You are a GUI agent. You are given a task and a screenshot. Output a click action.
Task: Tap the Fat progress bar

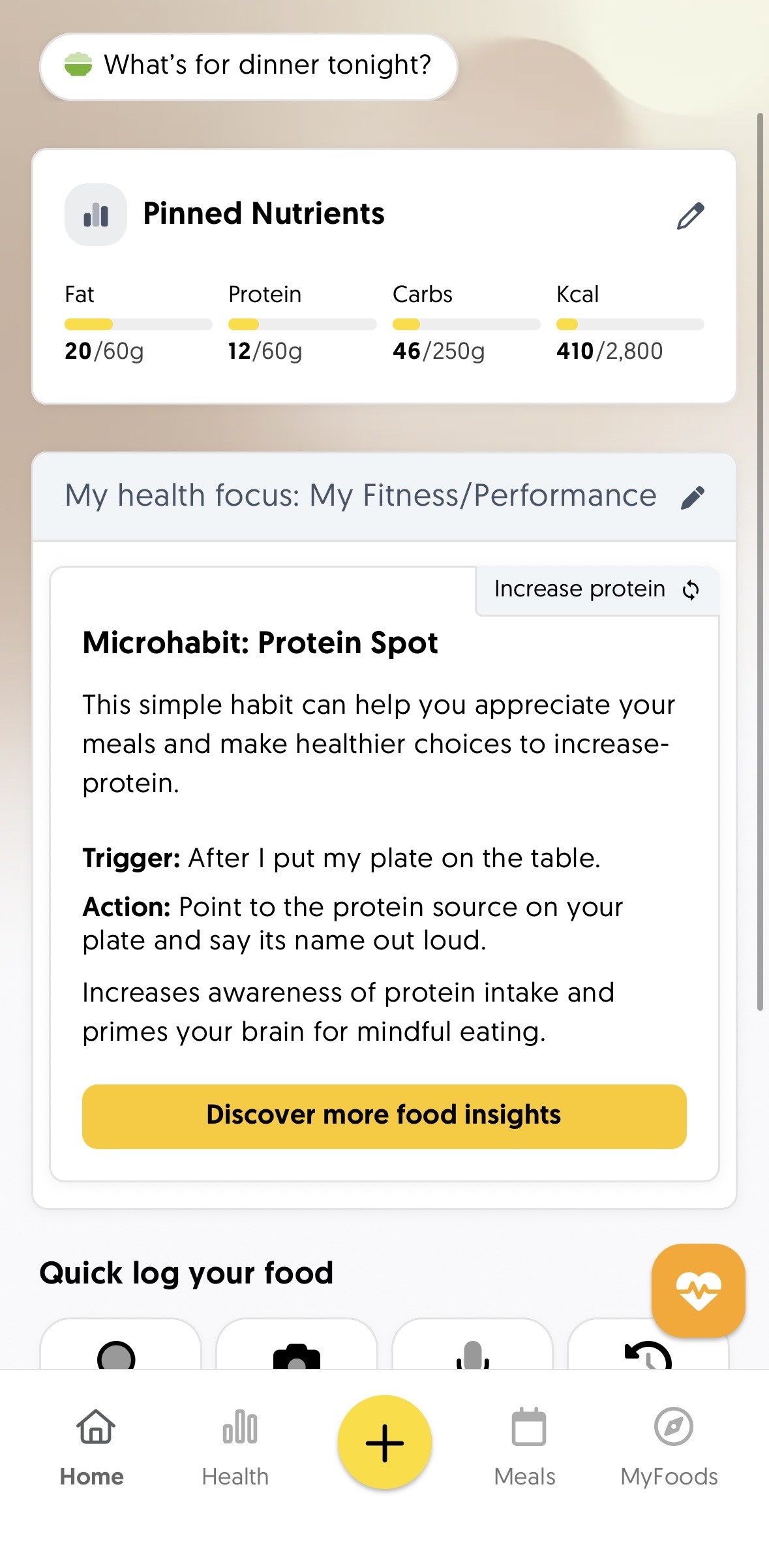coord(138,324)
